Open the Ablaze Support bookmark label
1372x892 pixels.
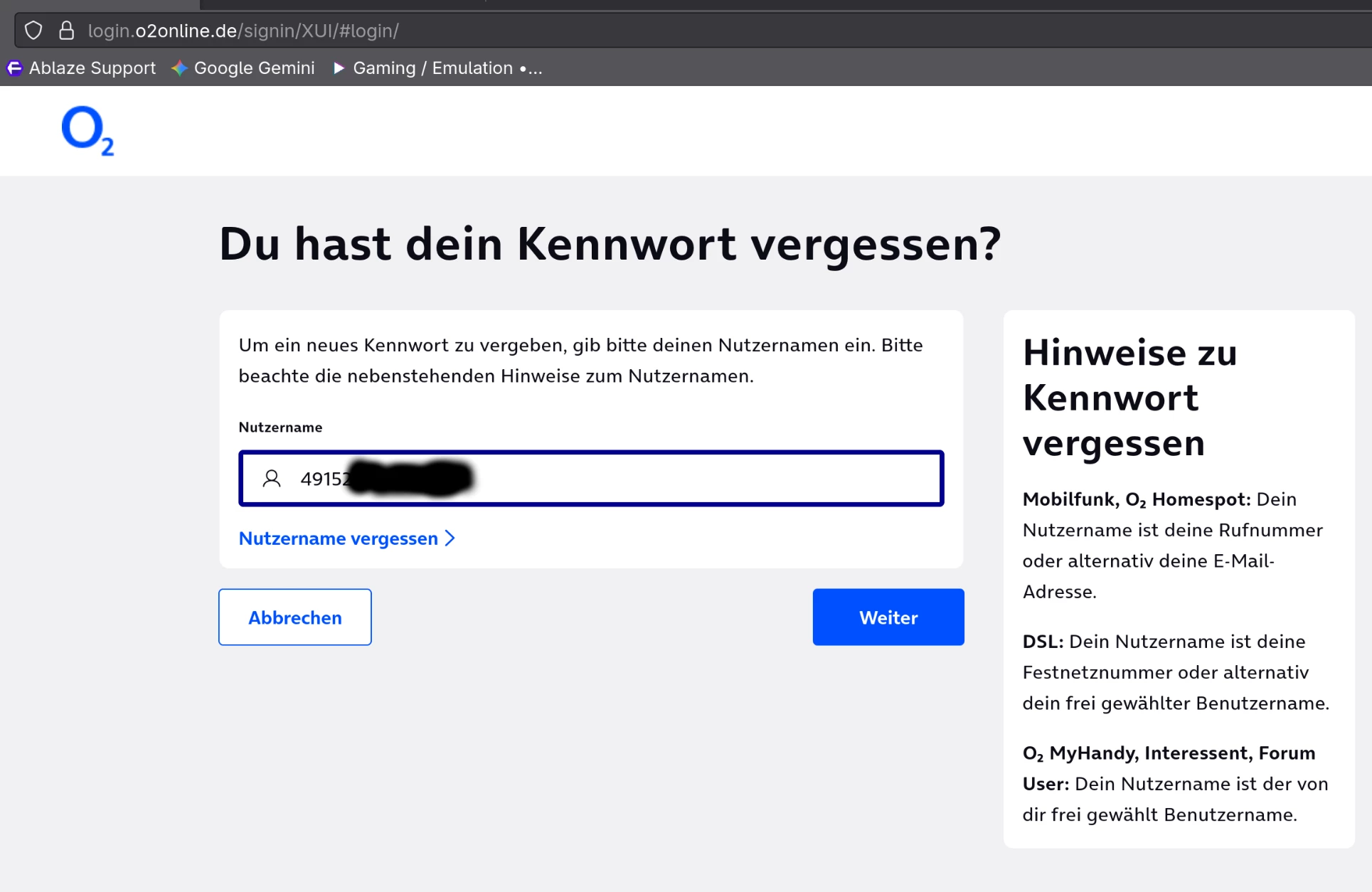[92, 68]
